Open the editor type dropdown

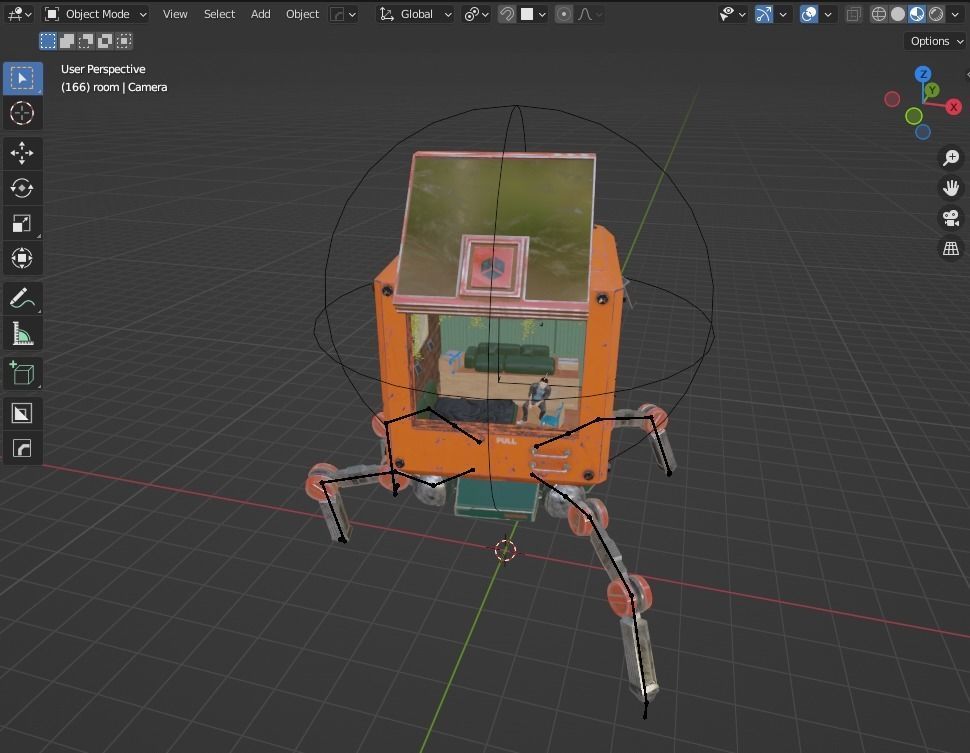[19, 14]
